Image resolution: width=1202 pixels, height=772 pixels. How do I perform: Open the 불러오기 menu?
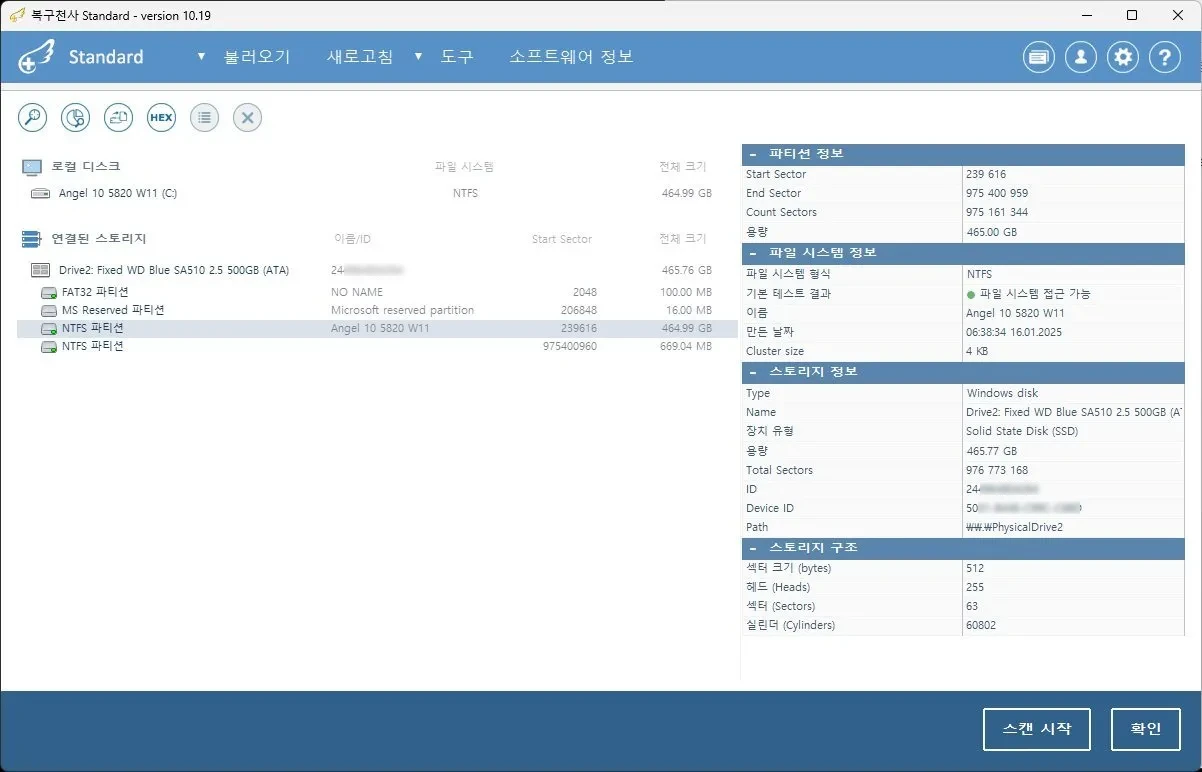click(257, 57)
